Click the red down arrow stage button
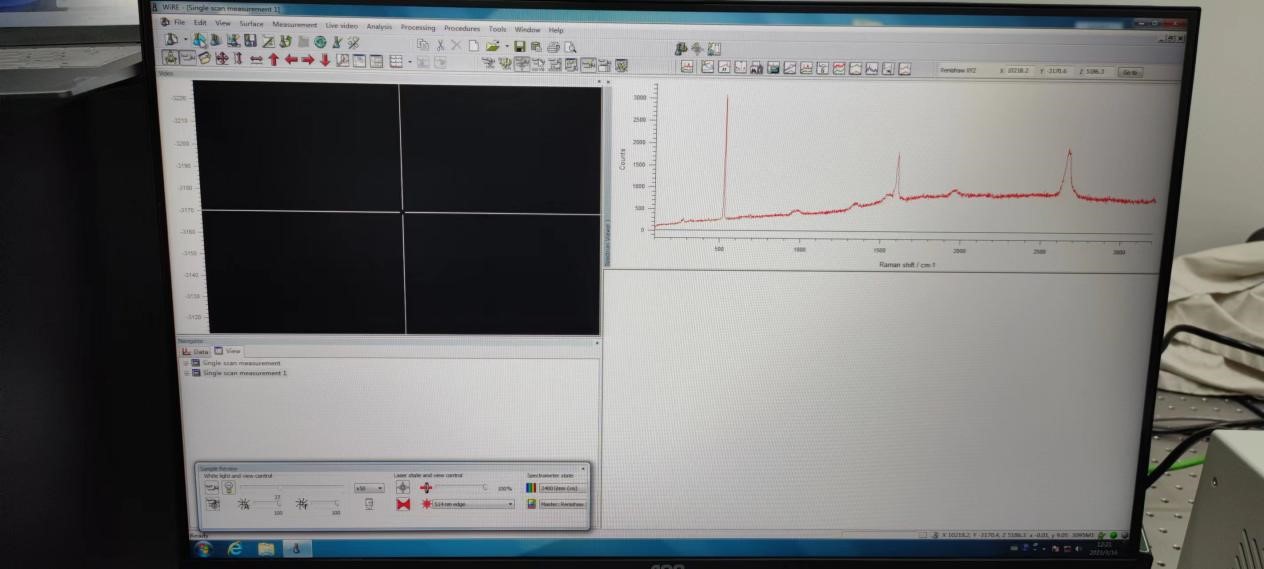1264x569 pixels. (x=325, y=60)
